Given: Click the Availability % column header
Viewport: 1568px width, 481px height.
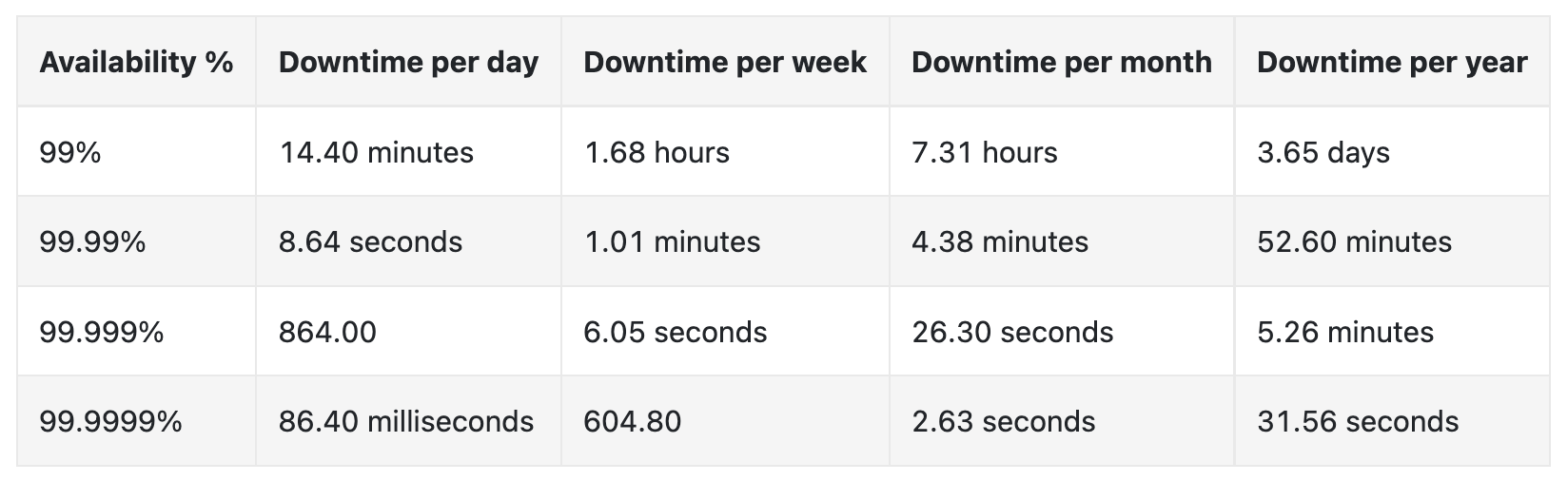Looking at the screenshot, I should (x=136, y=63).
